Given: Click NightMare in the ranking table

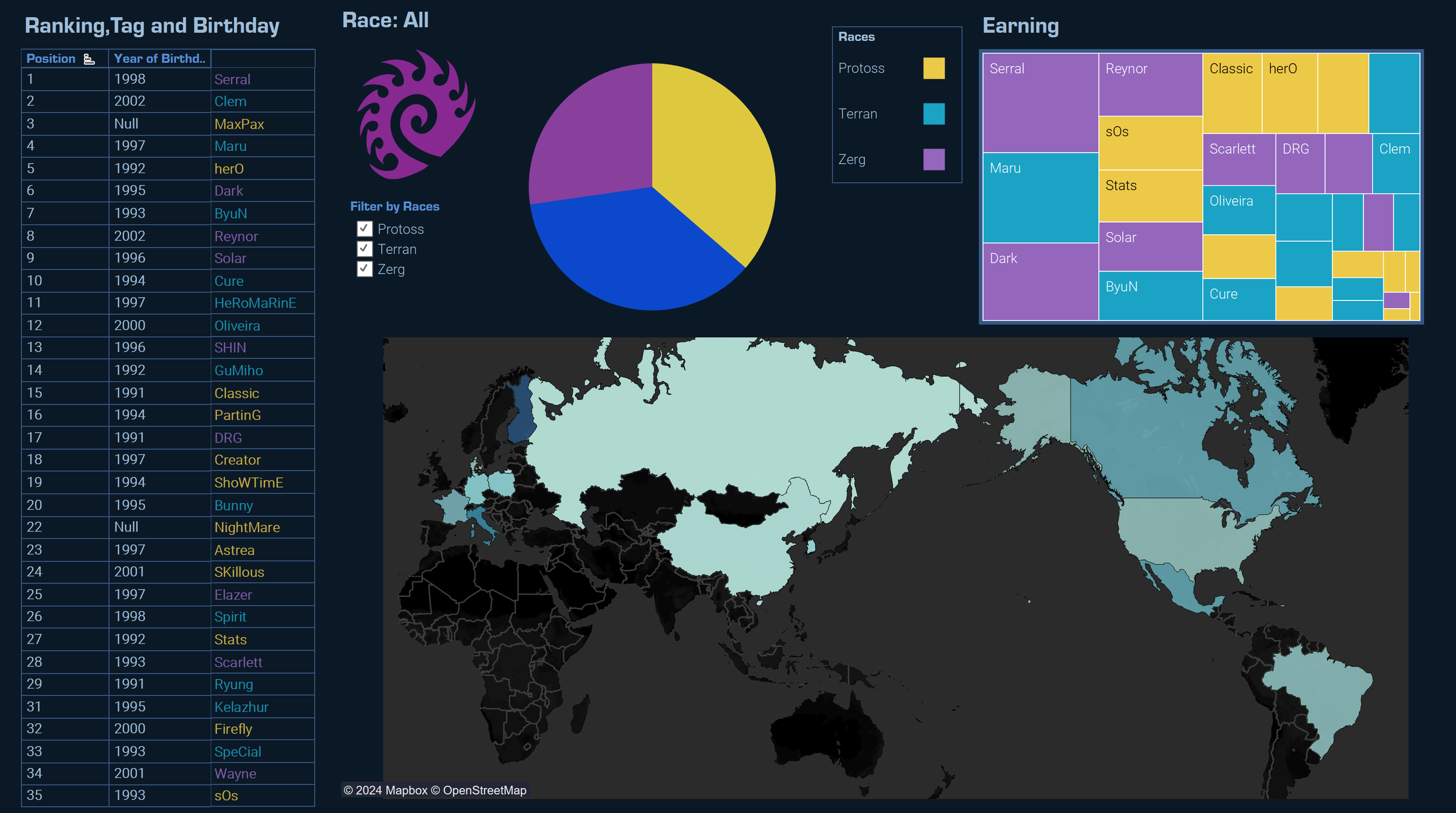Looking at the screenshot, I should click(x=247, y=528).
